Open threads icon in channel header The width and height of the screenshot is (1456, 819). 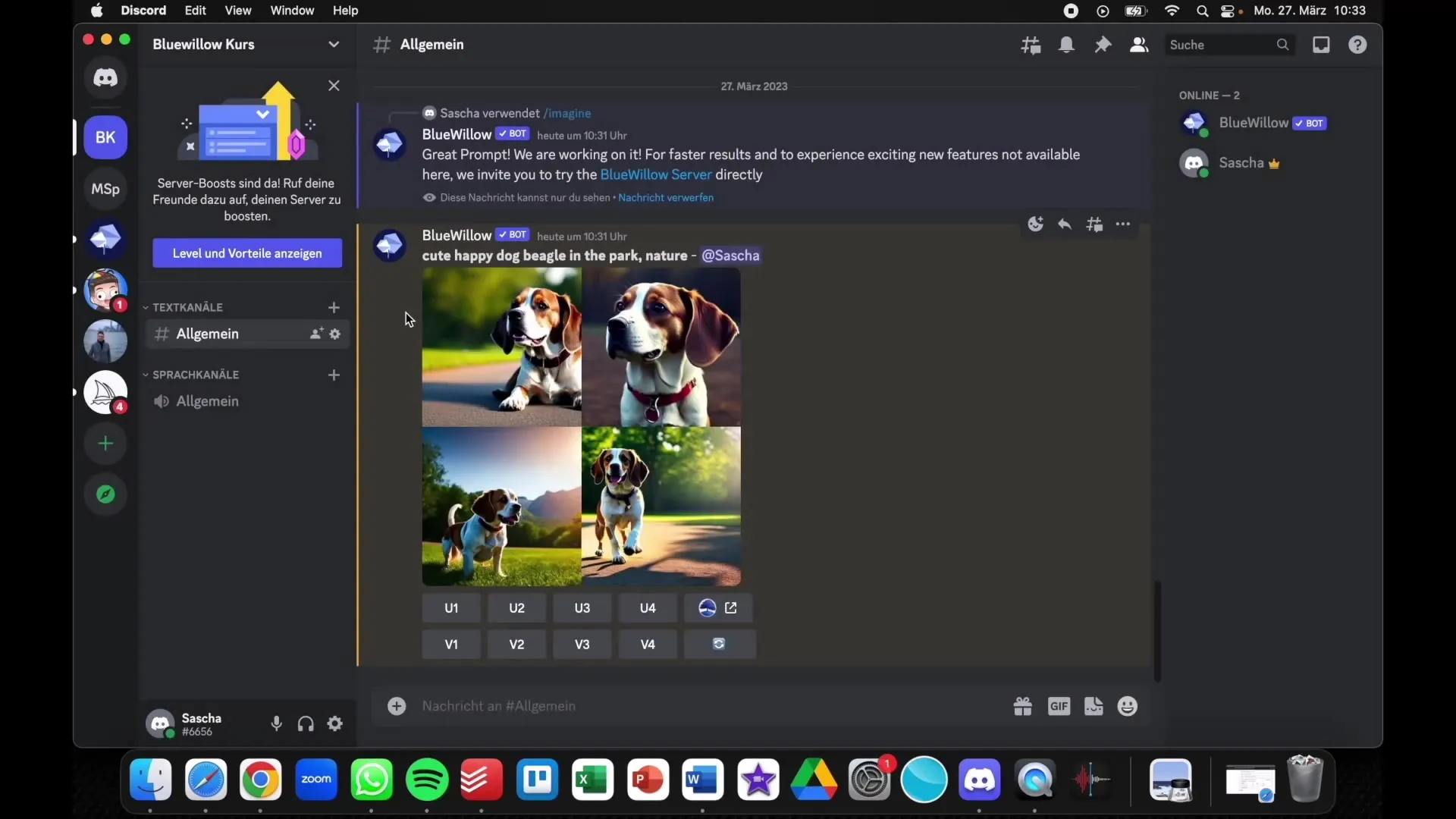[x=1031, y=45]
